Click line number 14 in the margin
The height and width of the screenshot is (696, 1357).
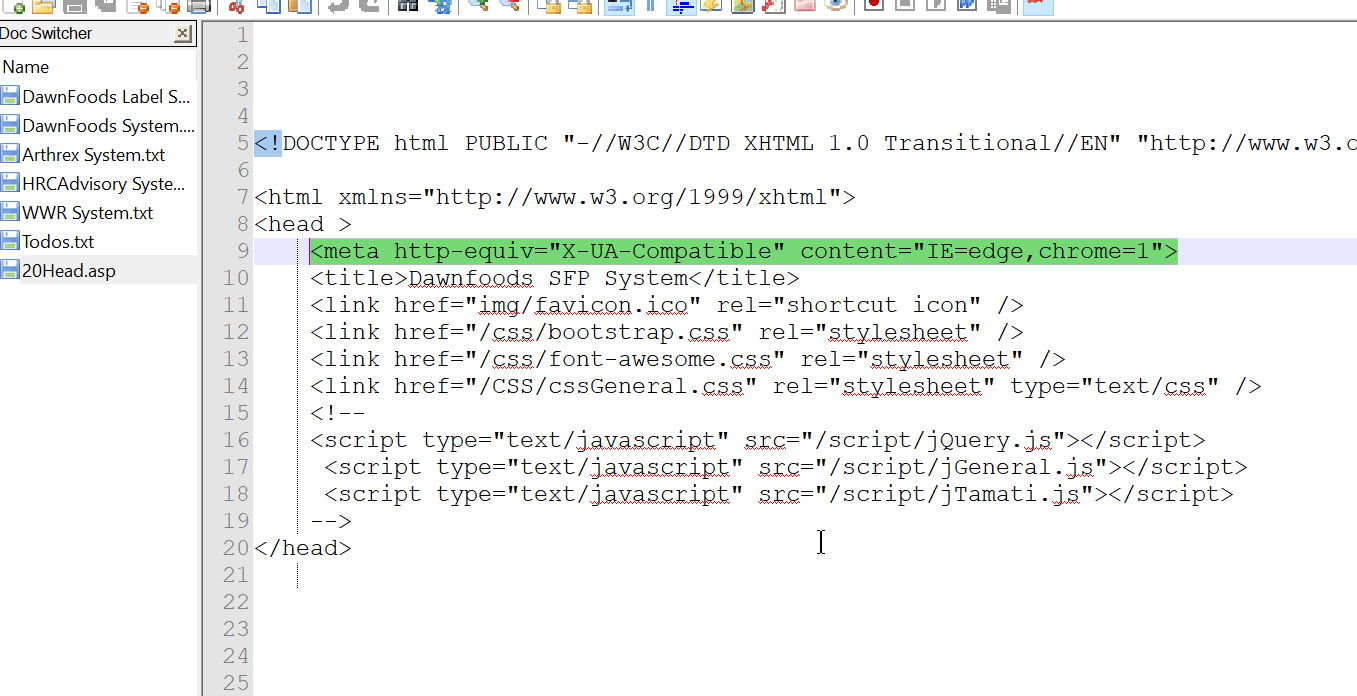[236, 386]
